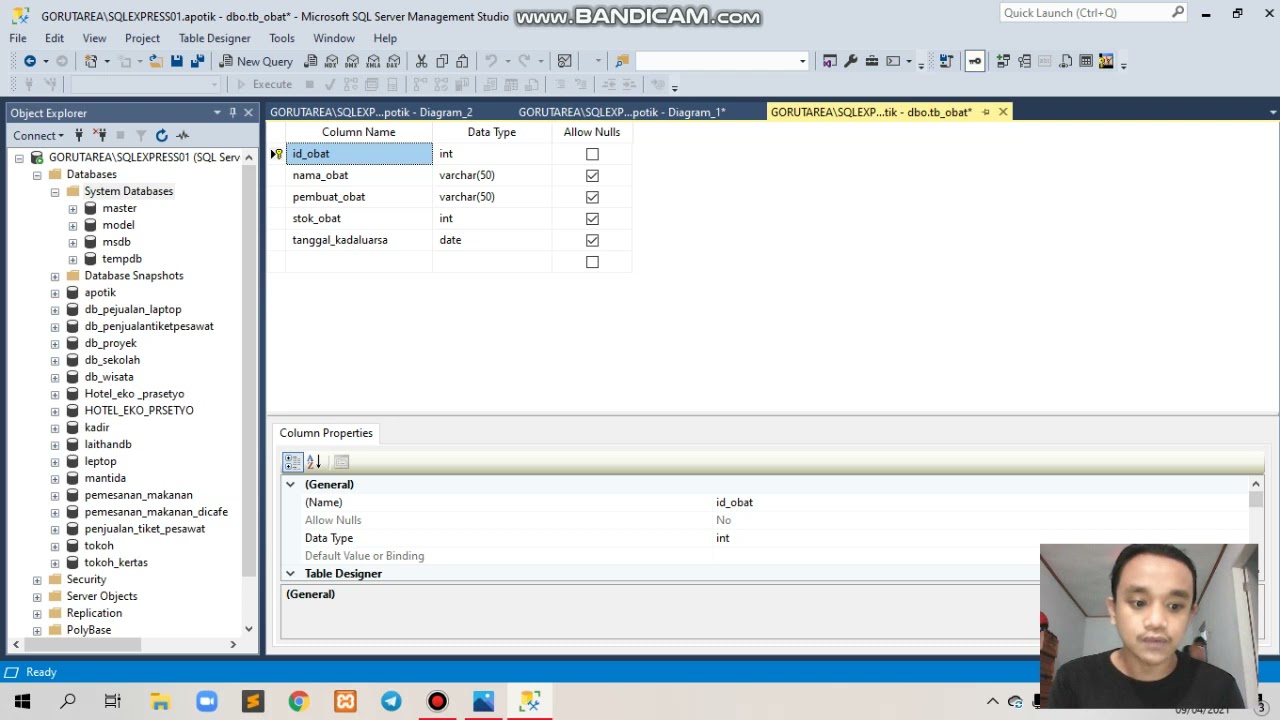Click the New Query button
The height and width of the screenshot is (720, 1280).
pyautogui.click(x=256, y=61)
